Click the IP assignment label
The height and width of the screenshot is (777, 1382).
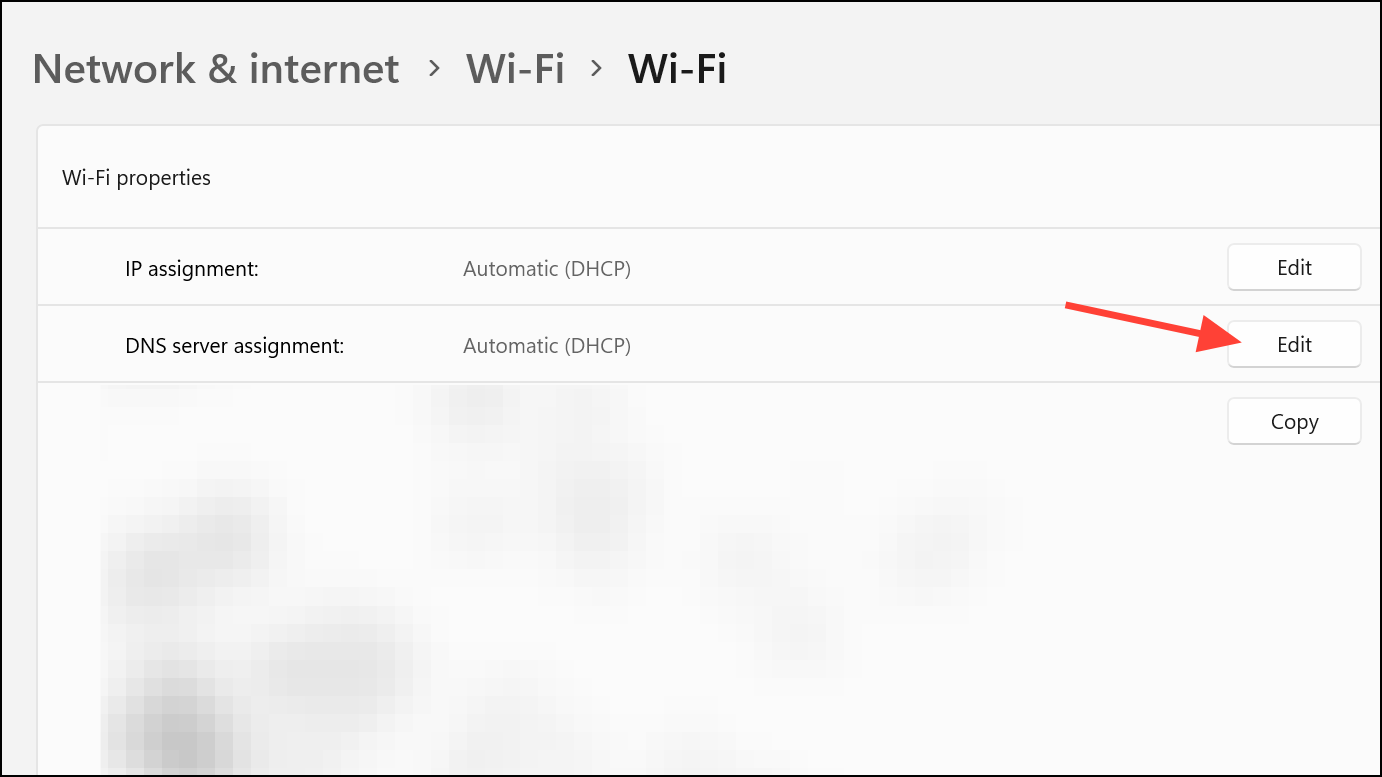tap(192, 269)
